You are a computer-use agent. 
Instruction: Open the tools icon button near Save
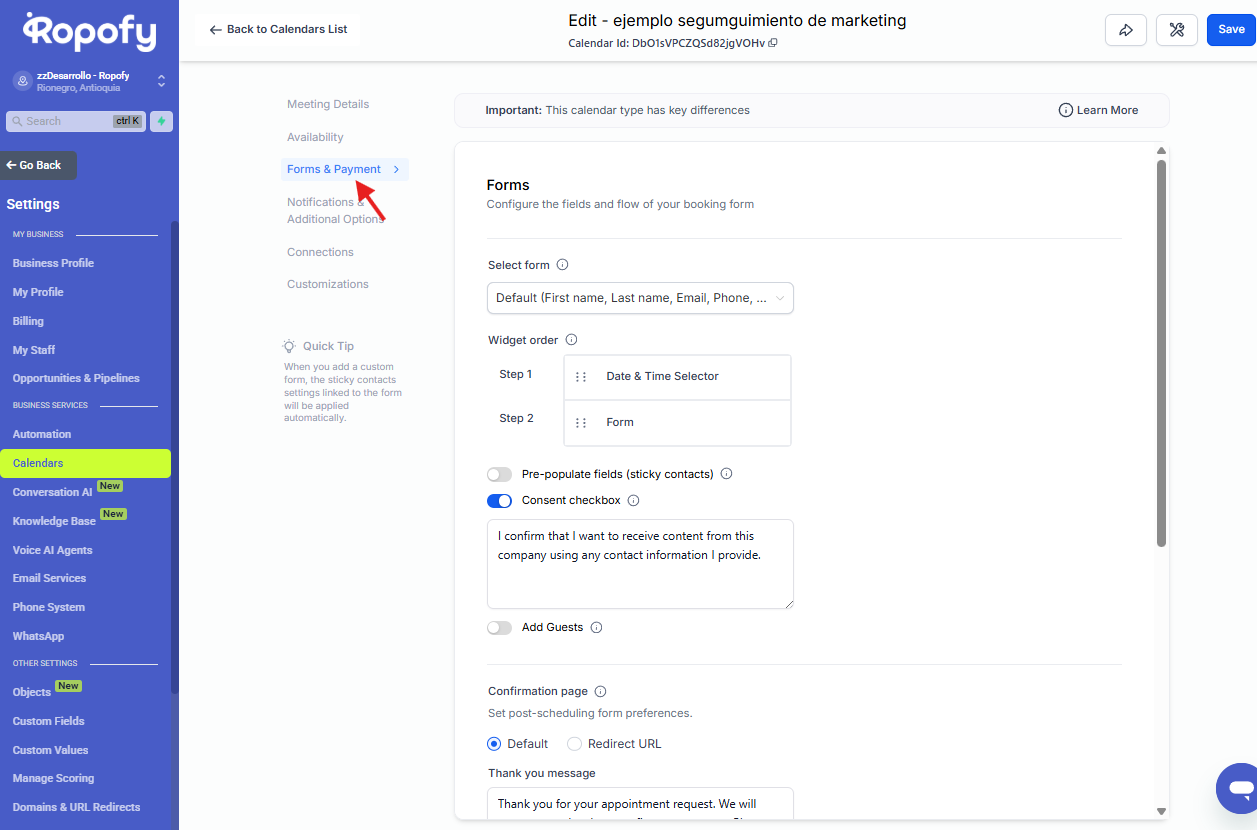(x=1176, y=30)
